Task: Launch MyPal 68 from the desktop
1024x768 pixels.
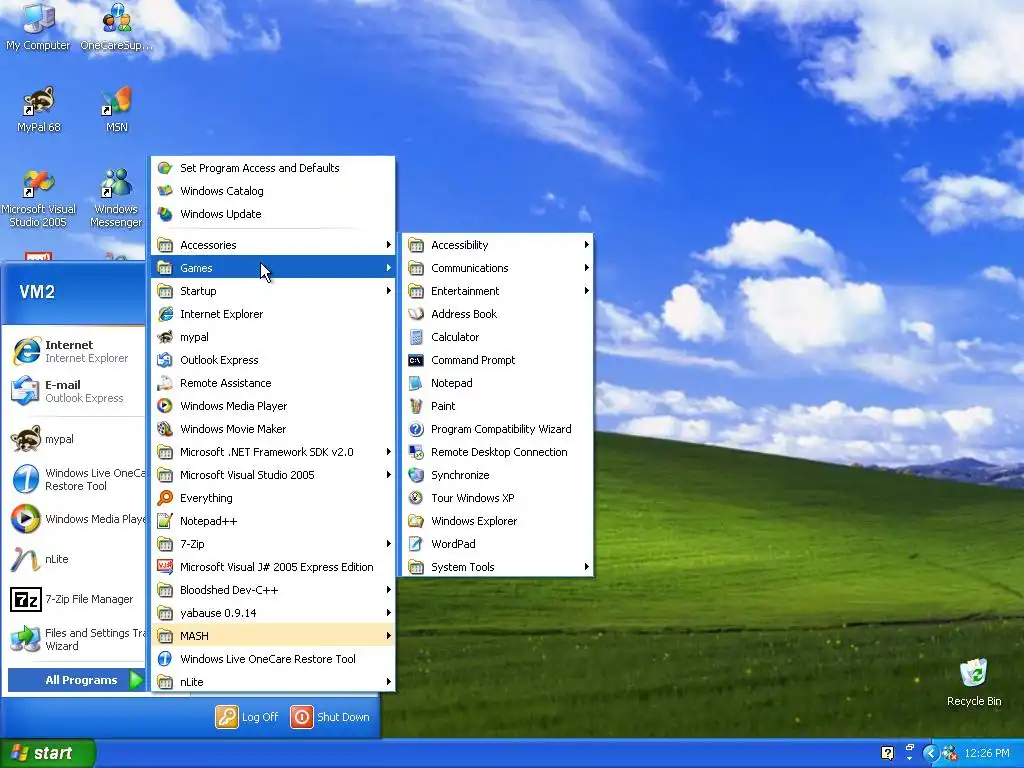Action: 39,109
